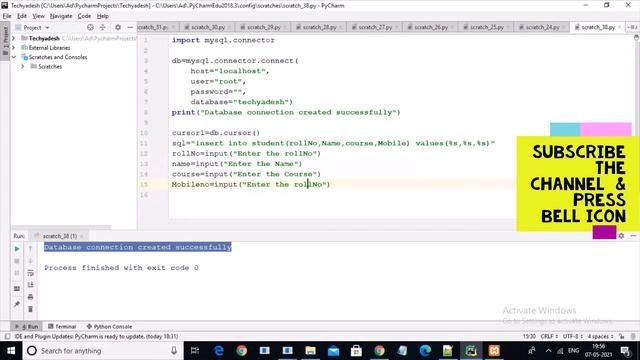The width and height of the screenshot is (640, 360).
Task: Select the active scratch_38.py tab
Action: 598,27
